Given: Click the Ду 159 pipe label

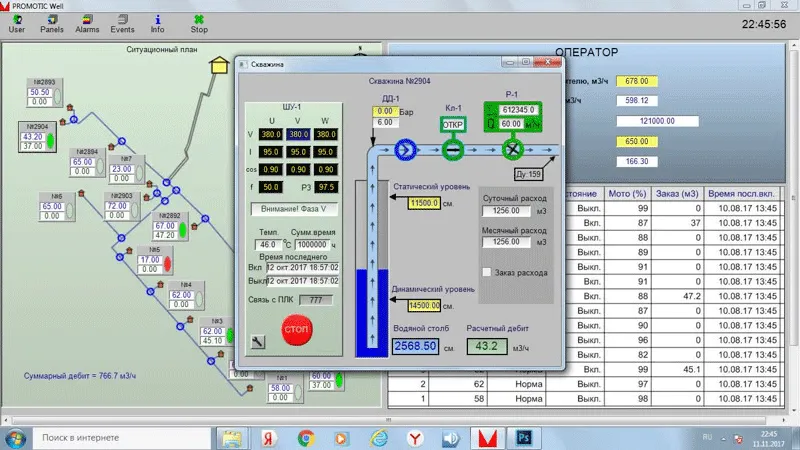Looking at the screenshot, I should 528,174.
